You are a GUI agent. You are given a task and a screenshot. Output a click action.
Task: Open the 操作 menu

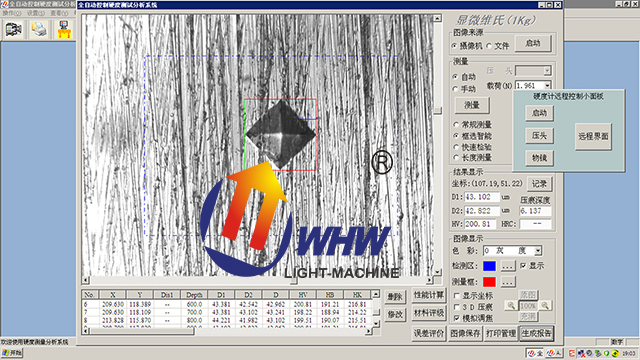pyautogui.click(x=11, y=13)
